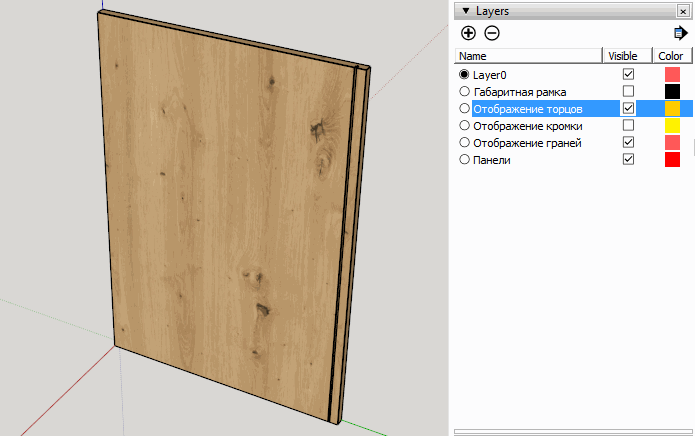Click the Color column header

[671, 56]
